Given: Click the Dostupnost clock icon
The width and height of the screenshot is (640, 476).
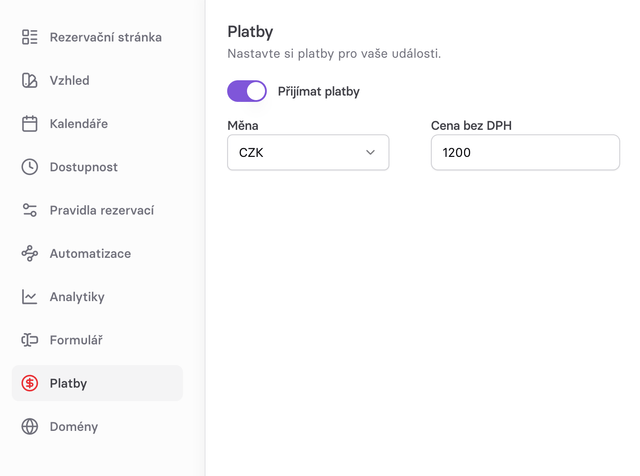Looking at the screenshot, I should [29, 167].
